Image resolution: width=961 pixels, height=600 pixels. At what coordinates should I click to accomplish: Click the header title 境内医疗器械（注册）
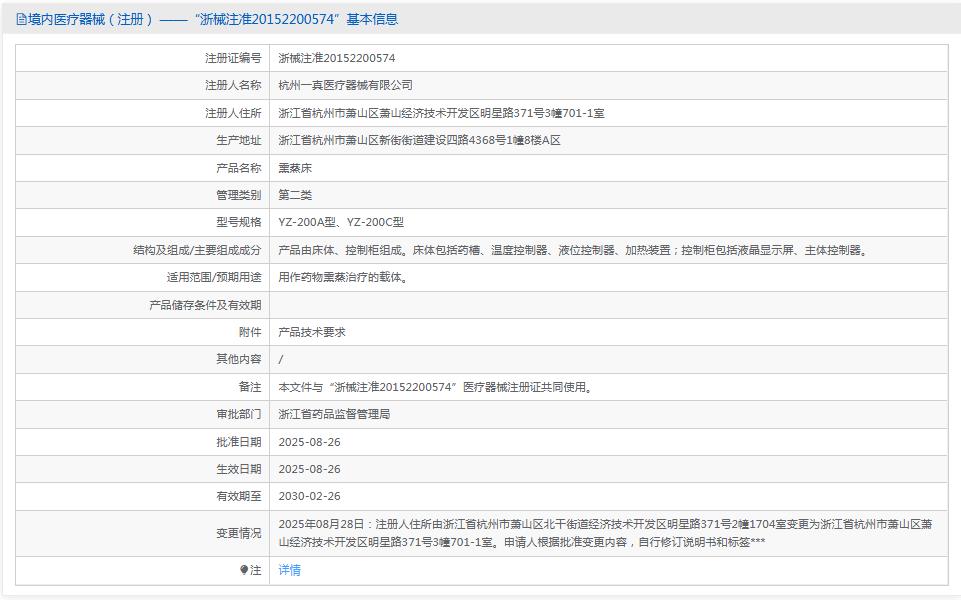90,20
